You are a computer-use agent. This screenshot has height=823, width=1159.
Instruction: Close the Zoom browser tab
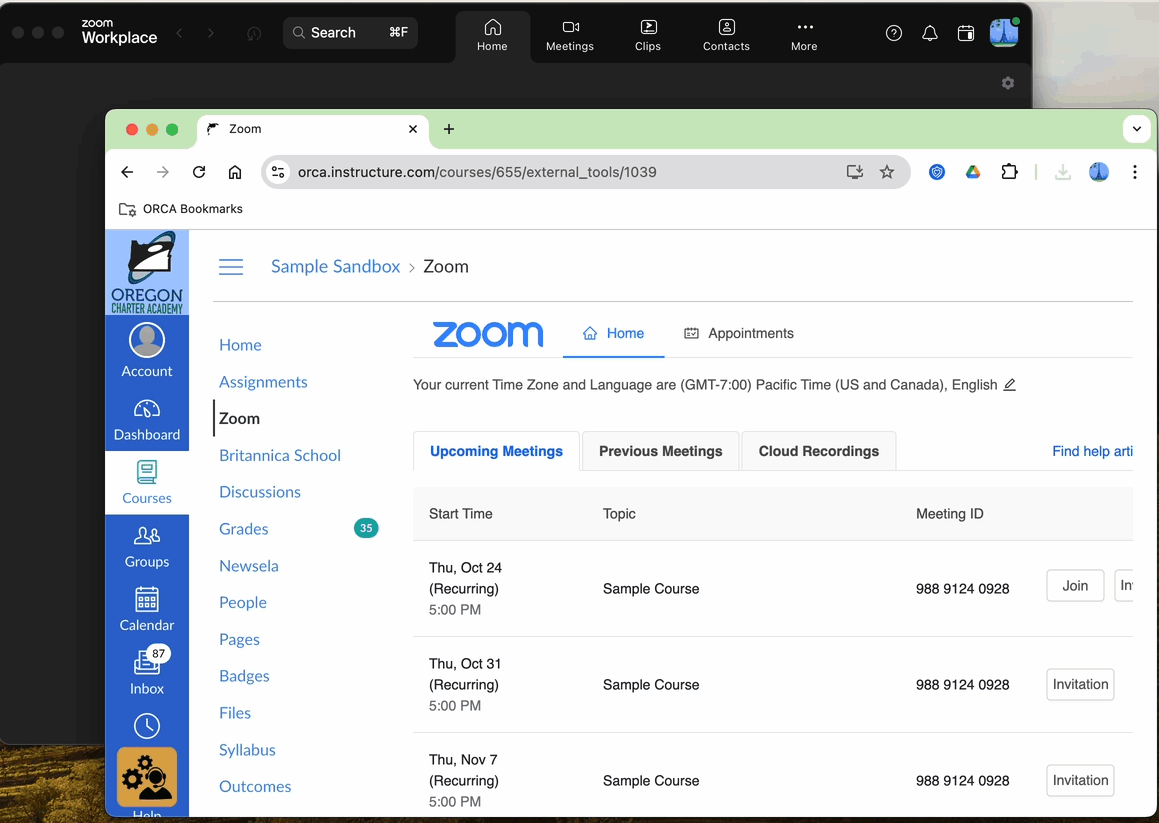click(412, 129)
